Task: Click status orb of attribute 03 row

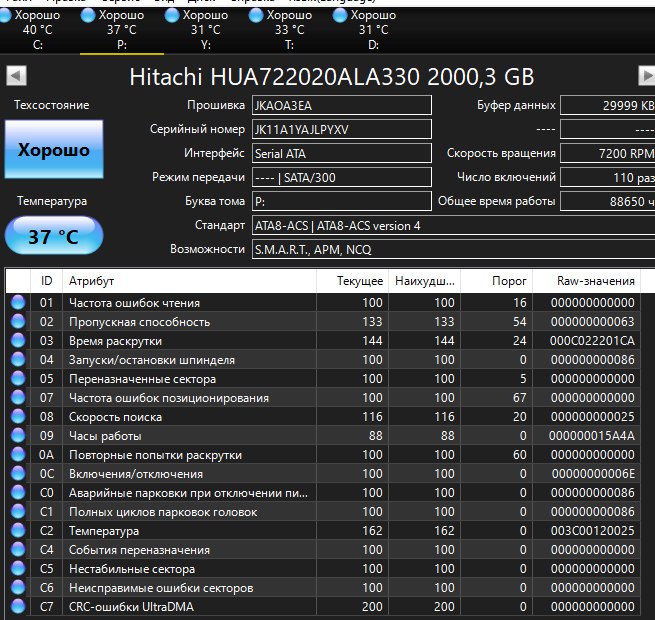Action: coord(18,340)
